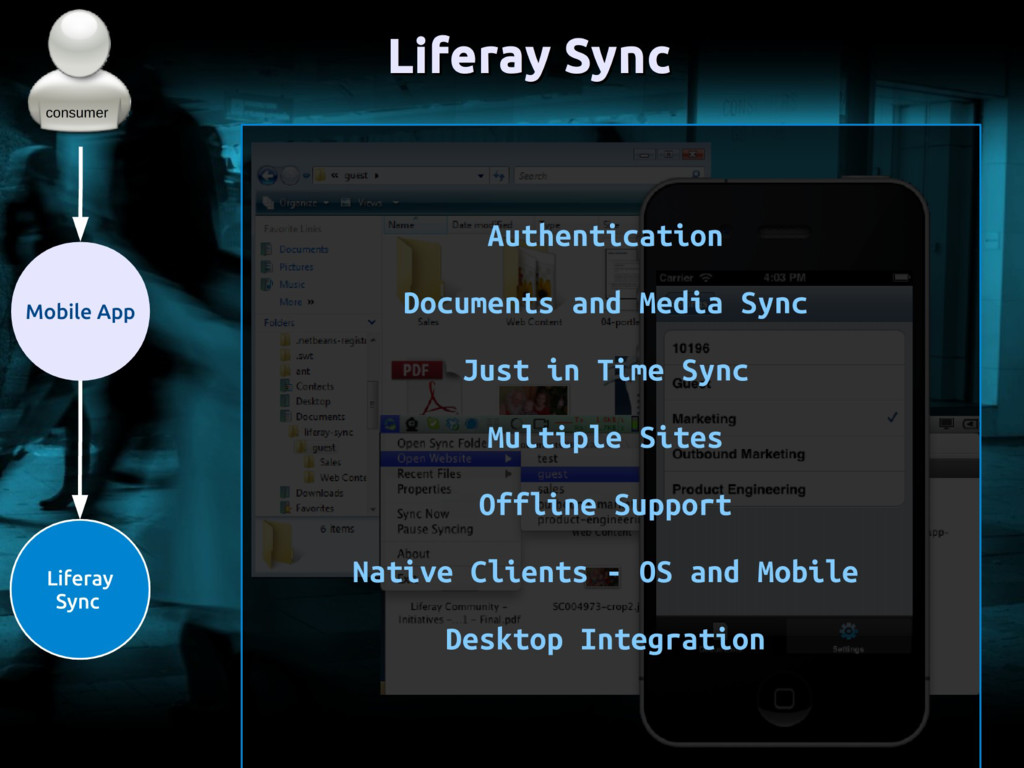Select the Liferay Sync blue circle node

click(80, 589)
